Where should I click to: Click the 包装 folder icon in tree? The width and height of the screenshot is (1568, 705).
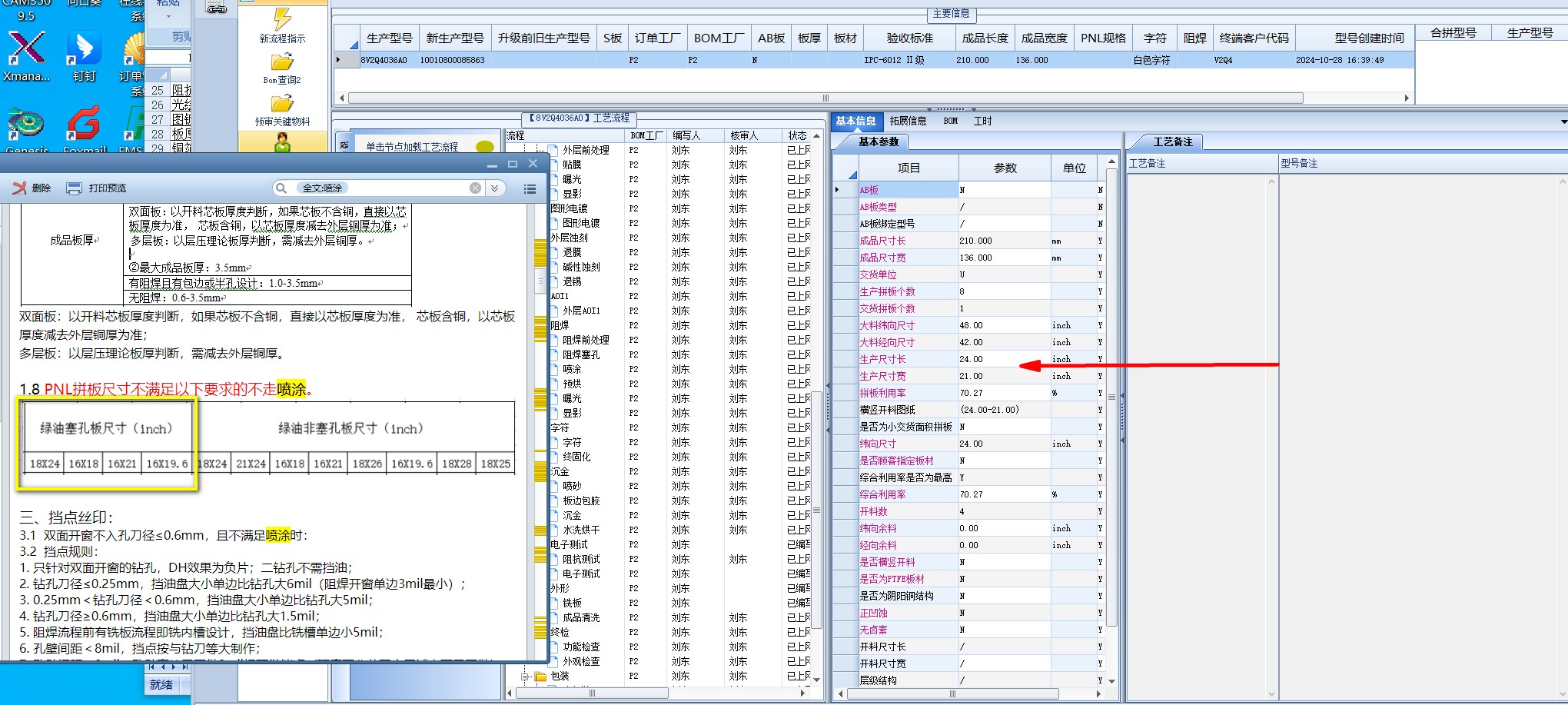click(540, 677)
